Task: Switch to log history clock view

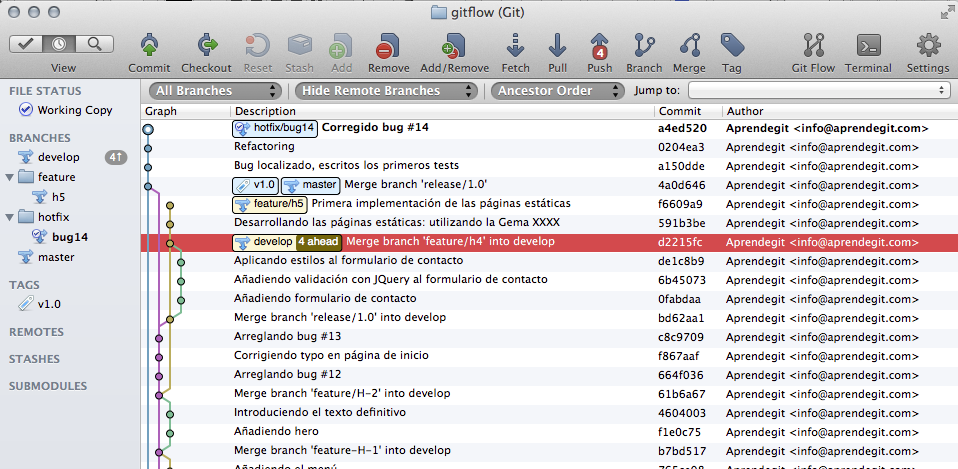Action: click(61, 44)
